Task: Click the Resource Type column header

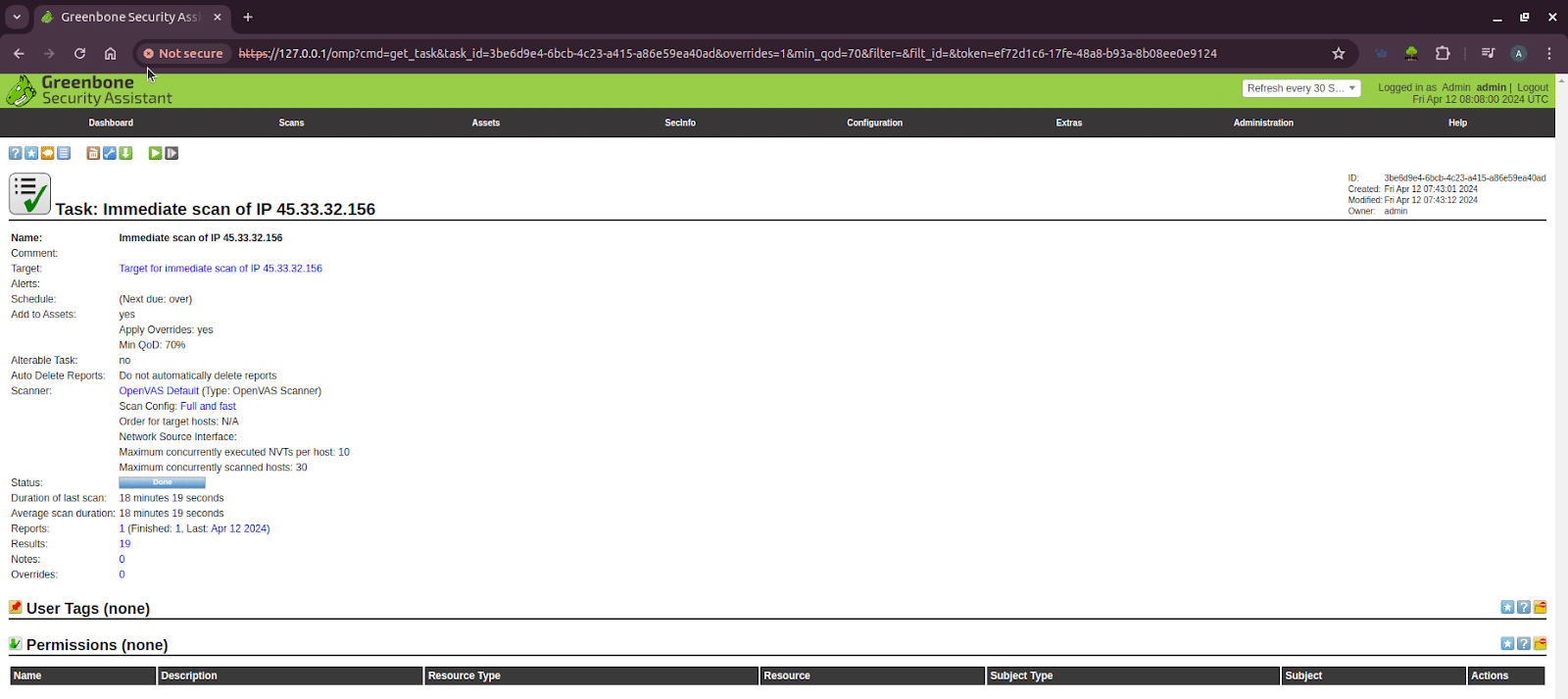Action: pyautogui.click(x=592, y=675)
